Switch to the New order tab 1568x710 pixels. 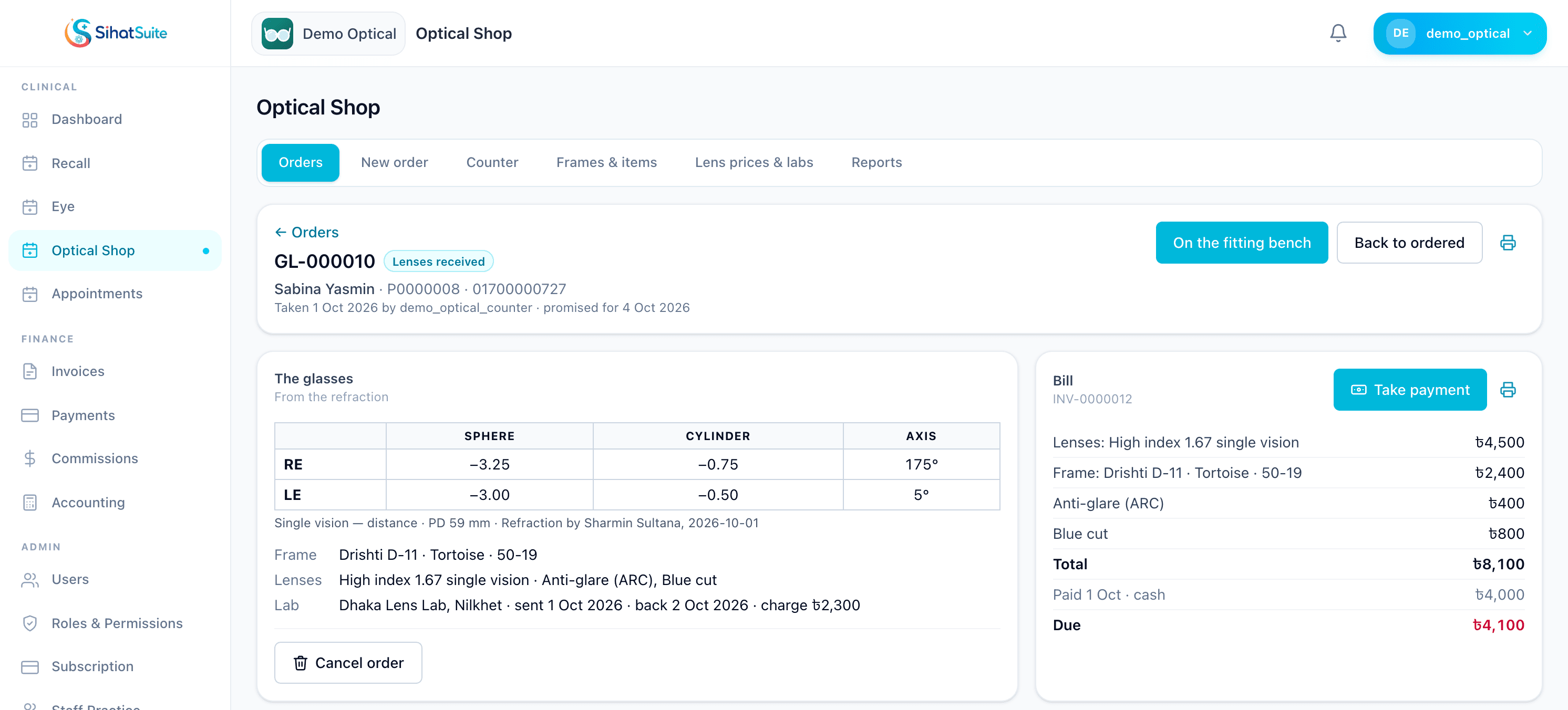pos(395,162)
